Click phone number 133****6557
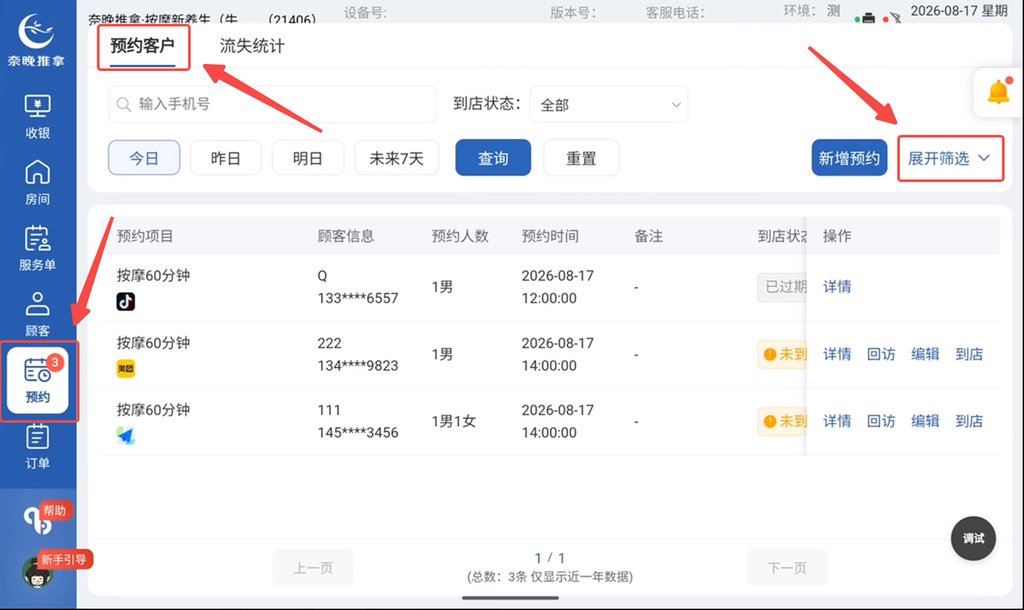 tap(358, 298)
